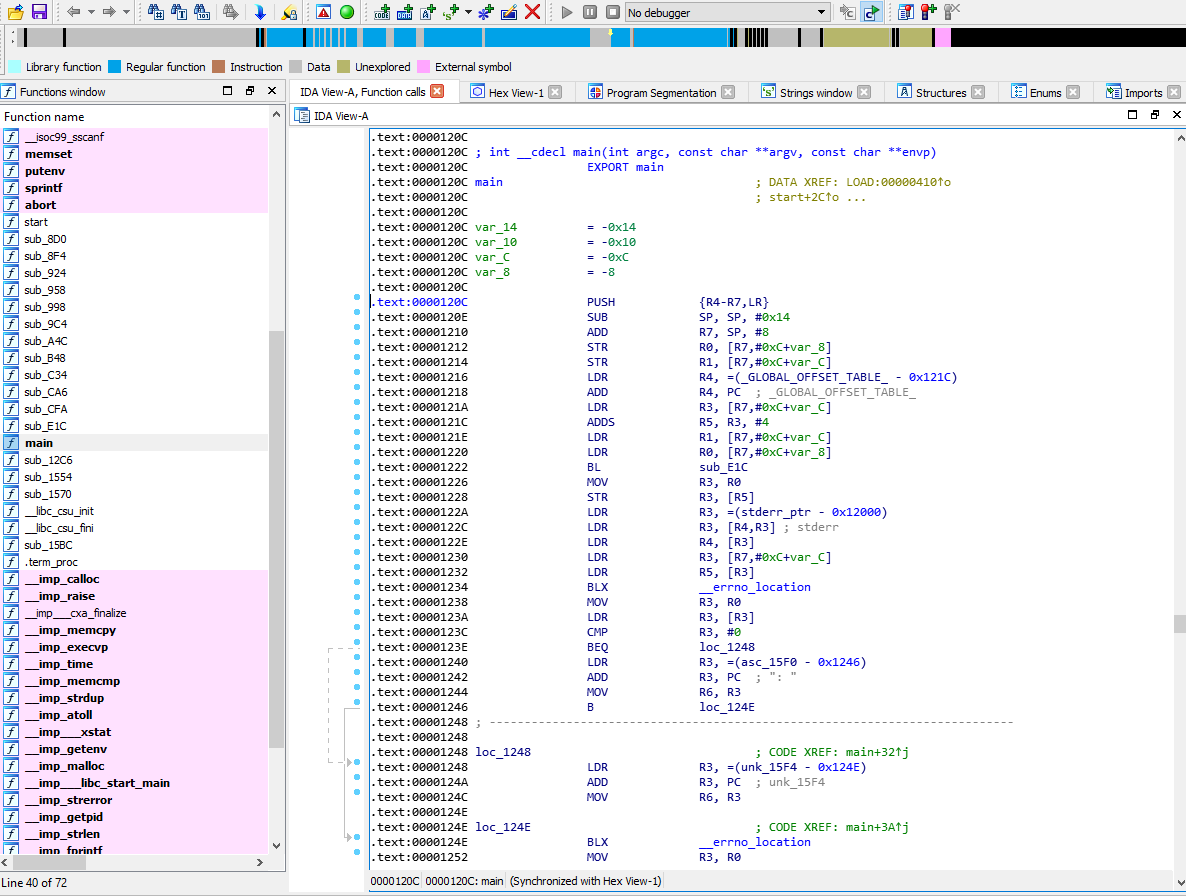Switch to the Strings window tab
1186x896 pixels.
pos(815,92)
